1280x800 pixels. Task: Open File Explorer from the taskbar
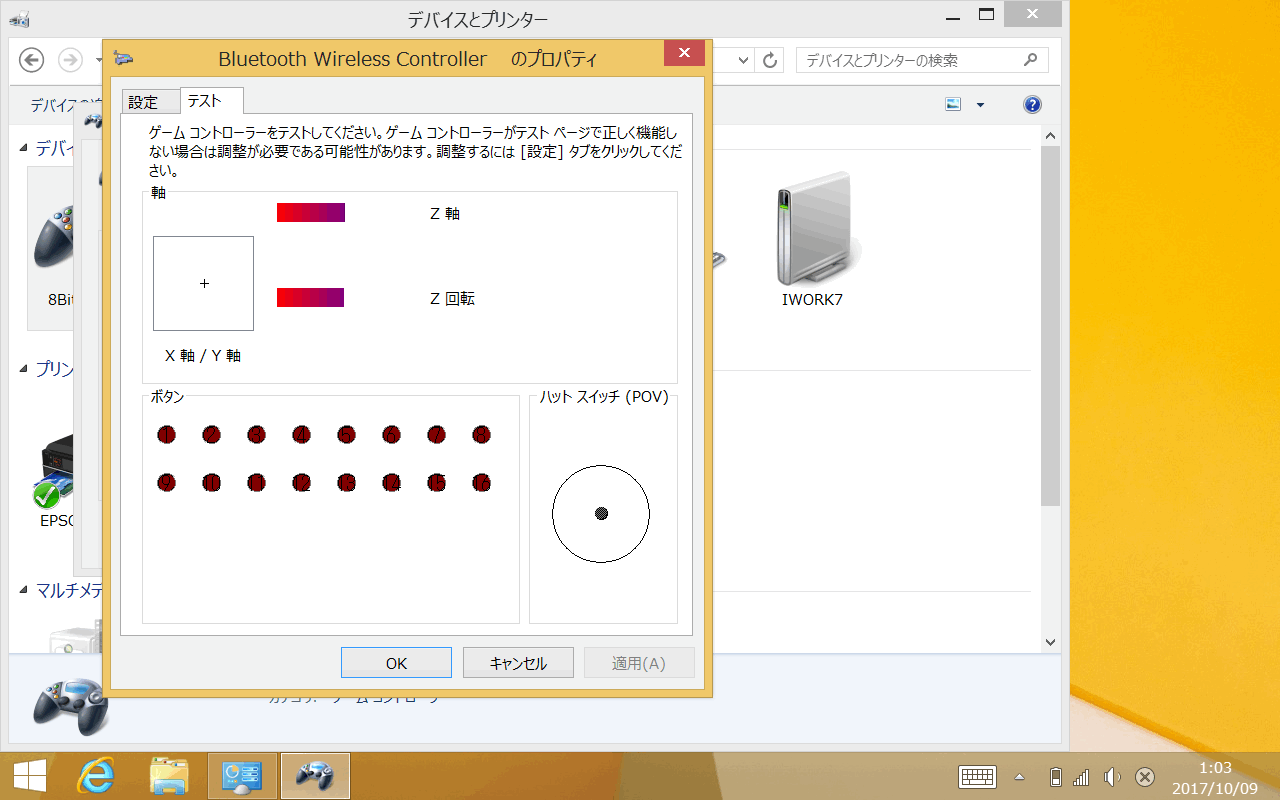tap(169, 776)
